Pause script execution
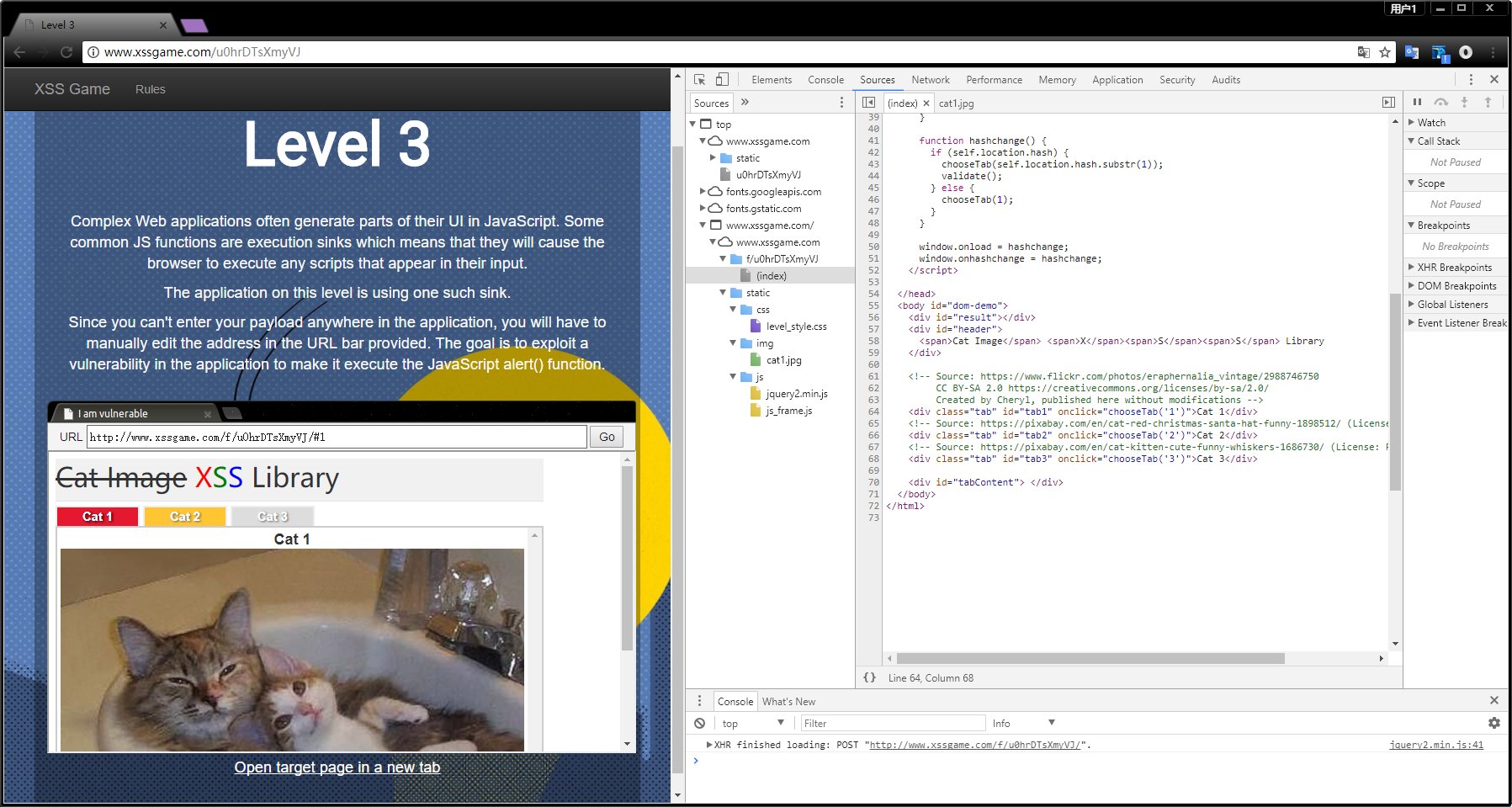 point(1417,102)
